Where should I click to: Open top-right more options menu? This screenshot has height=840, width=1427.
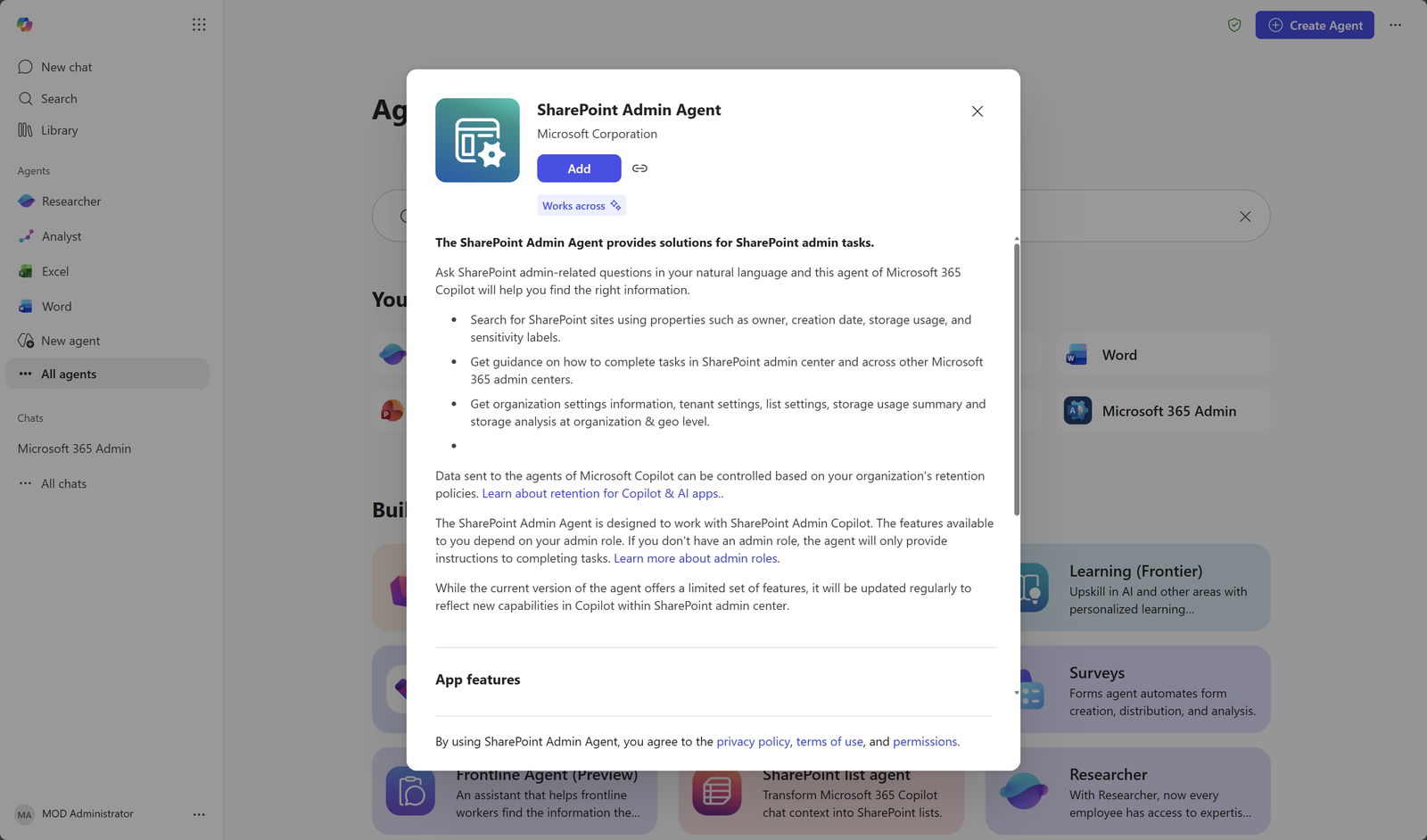click(x=1396, y=25)
